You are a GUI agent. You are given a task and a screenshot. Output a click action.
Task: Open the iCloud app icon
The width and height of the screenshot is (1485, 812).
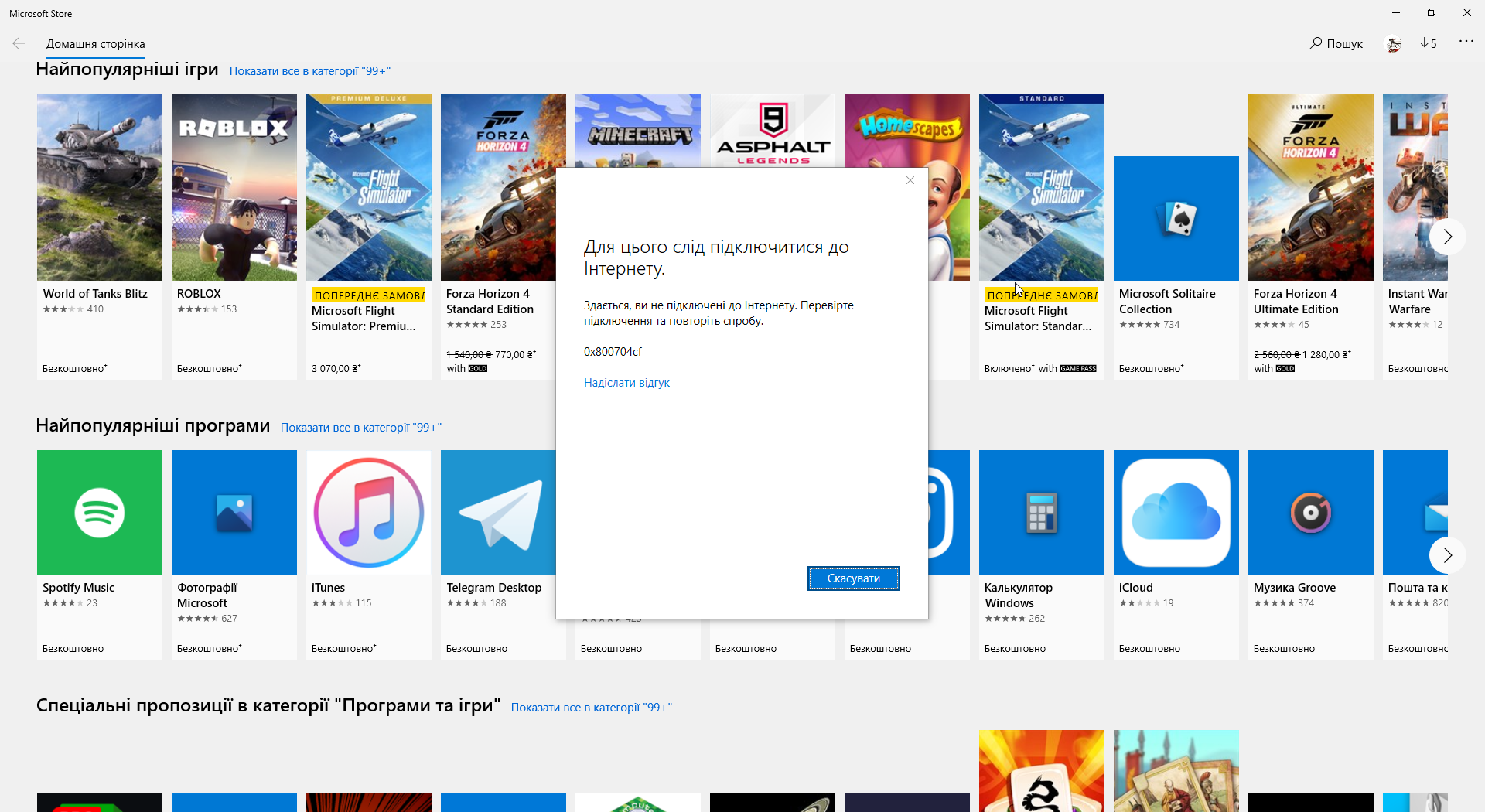(x=1176, y=513)
